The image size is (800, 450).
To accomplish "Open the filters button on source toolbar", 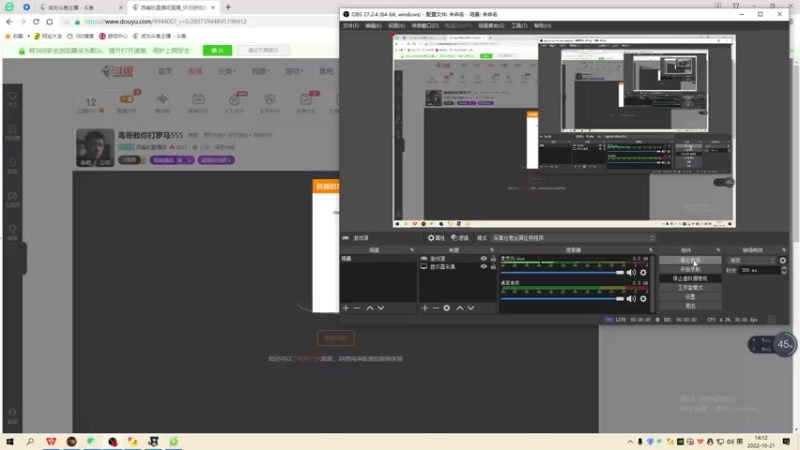I will 460,238.
